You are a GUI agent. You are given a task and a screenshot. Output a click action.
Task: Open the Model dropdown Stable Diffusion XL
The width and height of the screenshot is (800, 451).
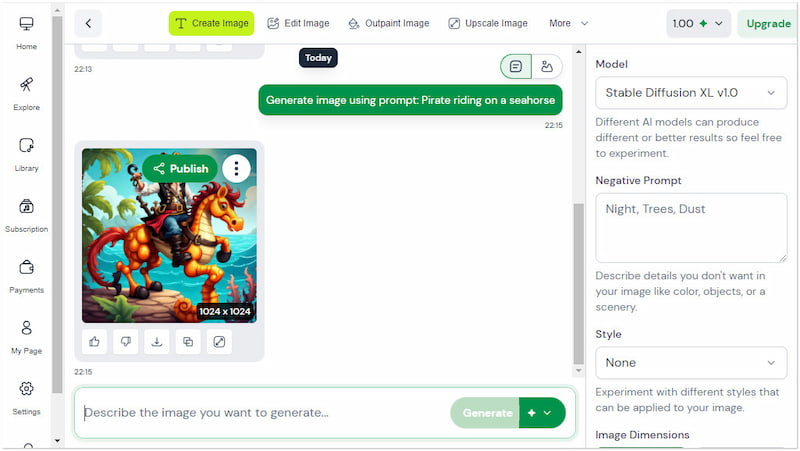tap(690, 93)
